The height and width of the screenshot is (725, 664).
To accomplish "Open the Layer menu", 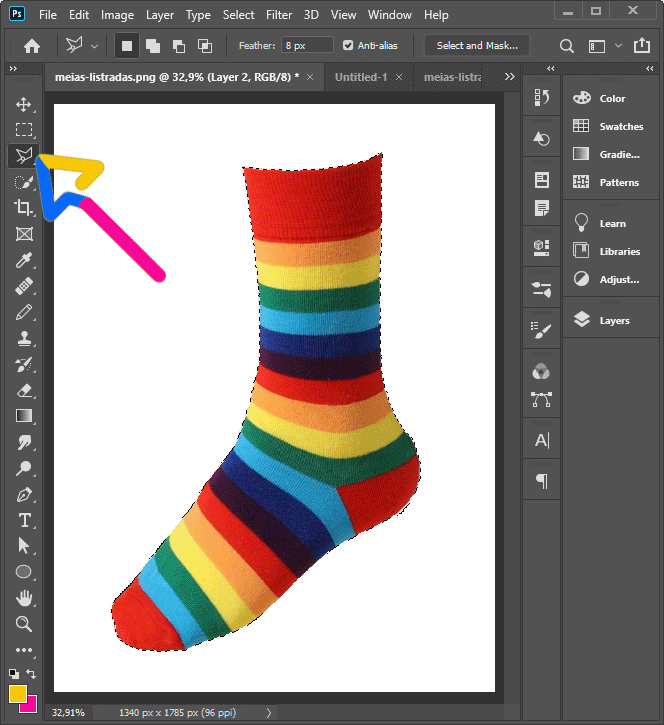I will point(160,15).
